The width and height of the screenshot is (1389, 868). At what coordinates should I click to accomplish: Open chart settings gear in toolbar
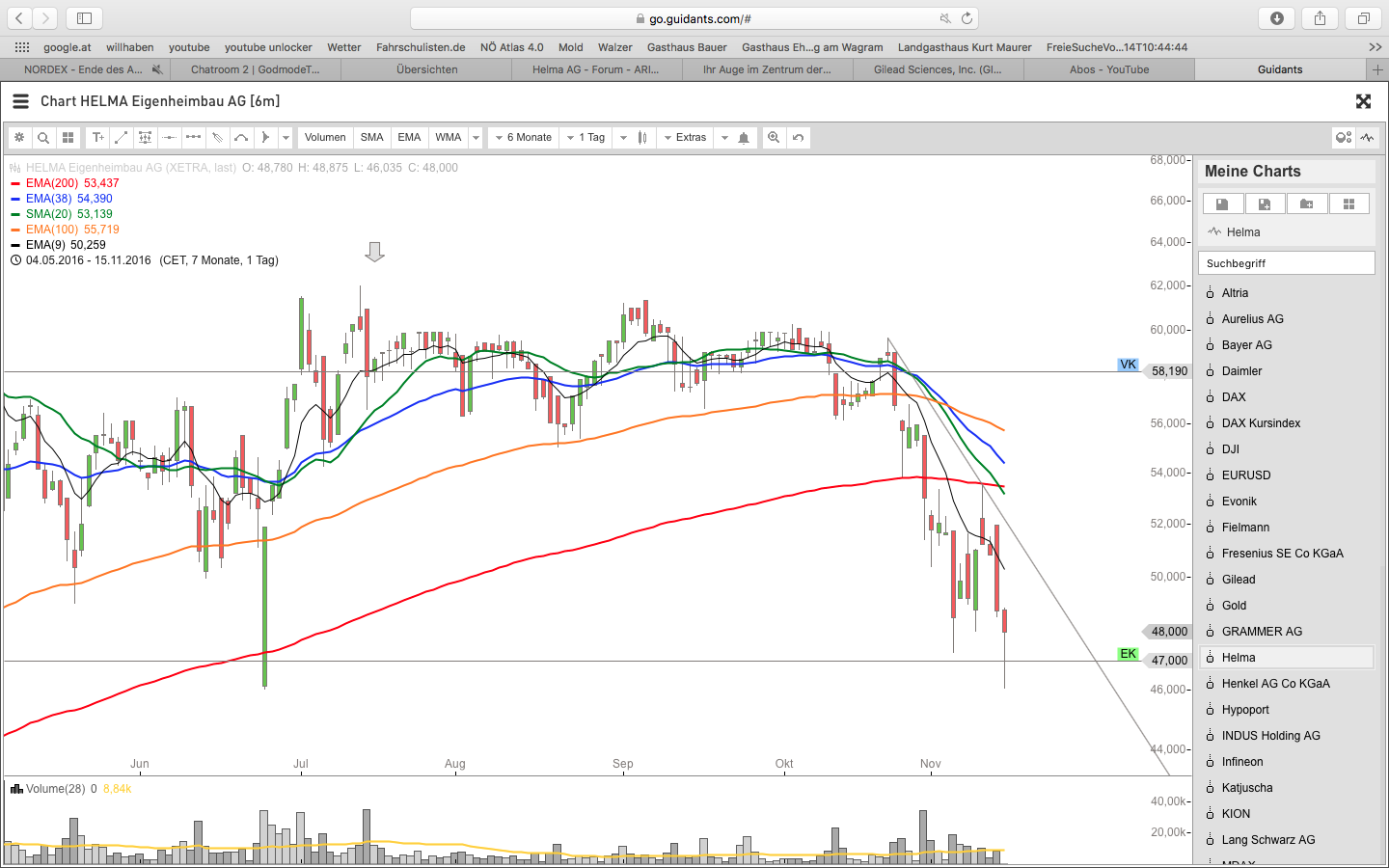(19, 138)
